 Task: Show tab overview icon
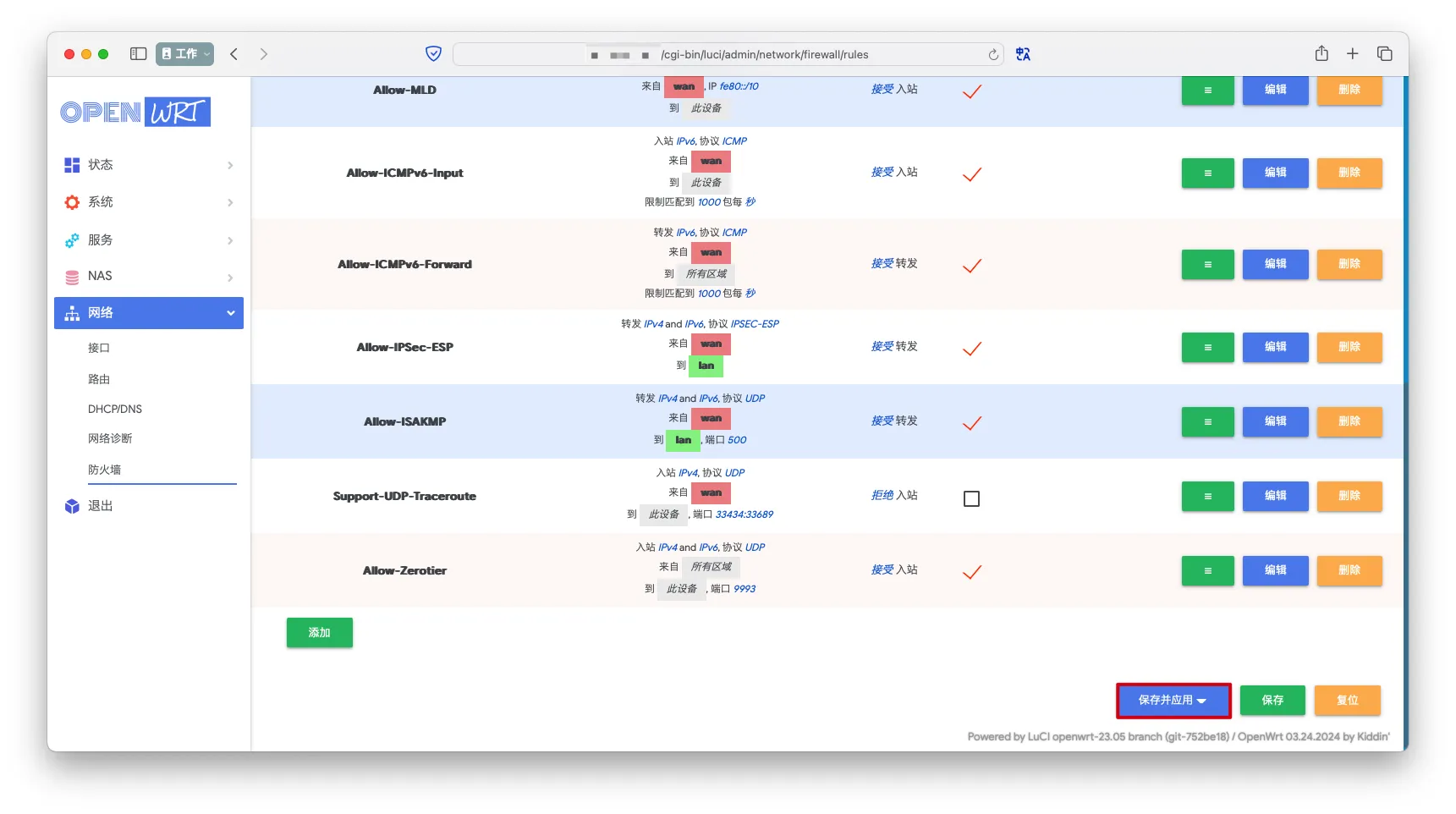[x=1384, y=54]
